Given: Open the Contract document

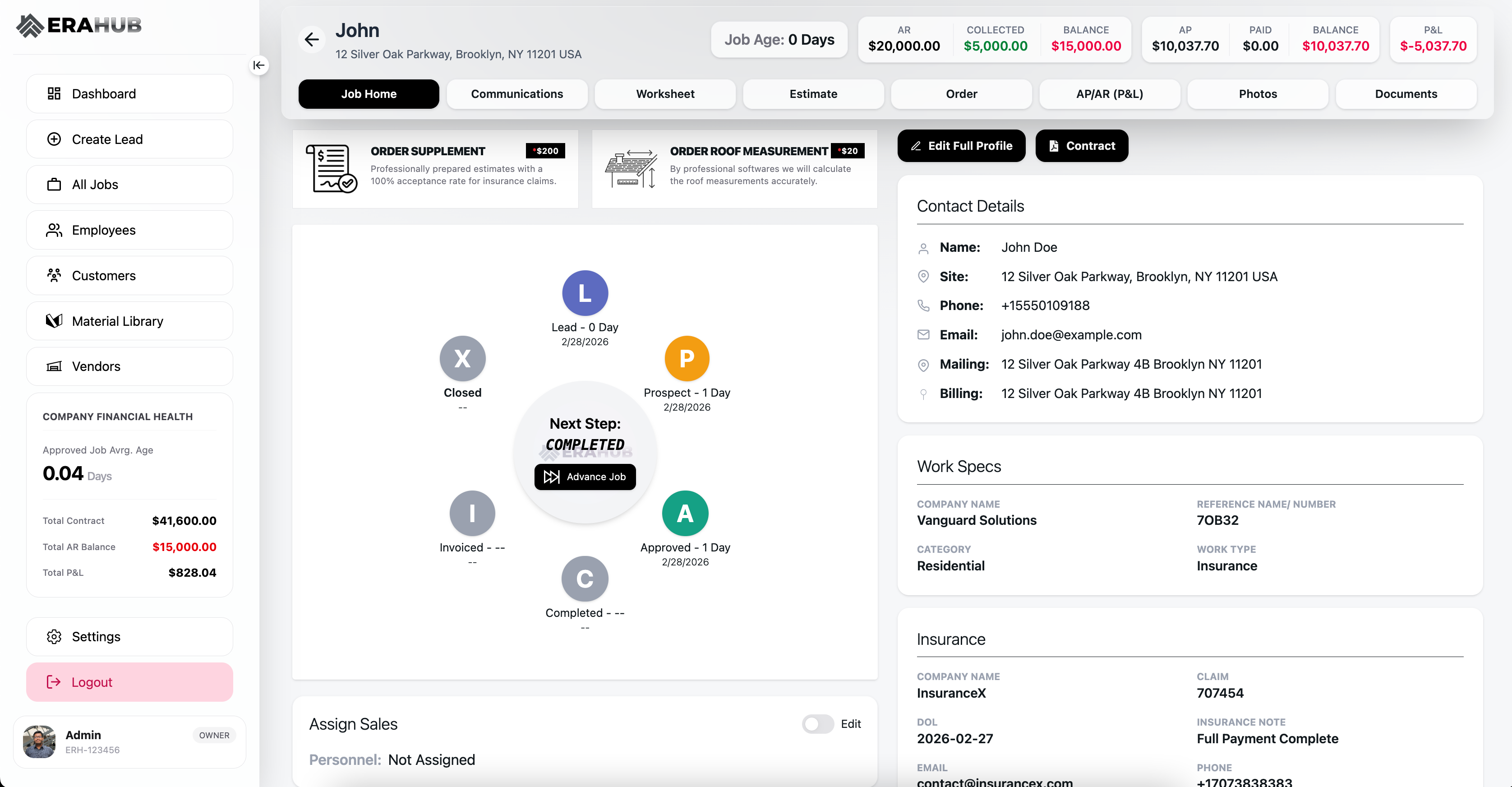Looking at the screenshot, I should click(x=1081, y=146).
